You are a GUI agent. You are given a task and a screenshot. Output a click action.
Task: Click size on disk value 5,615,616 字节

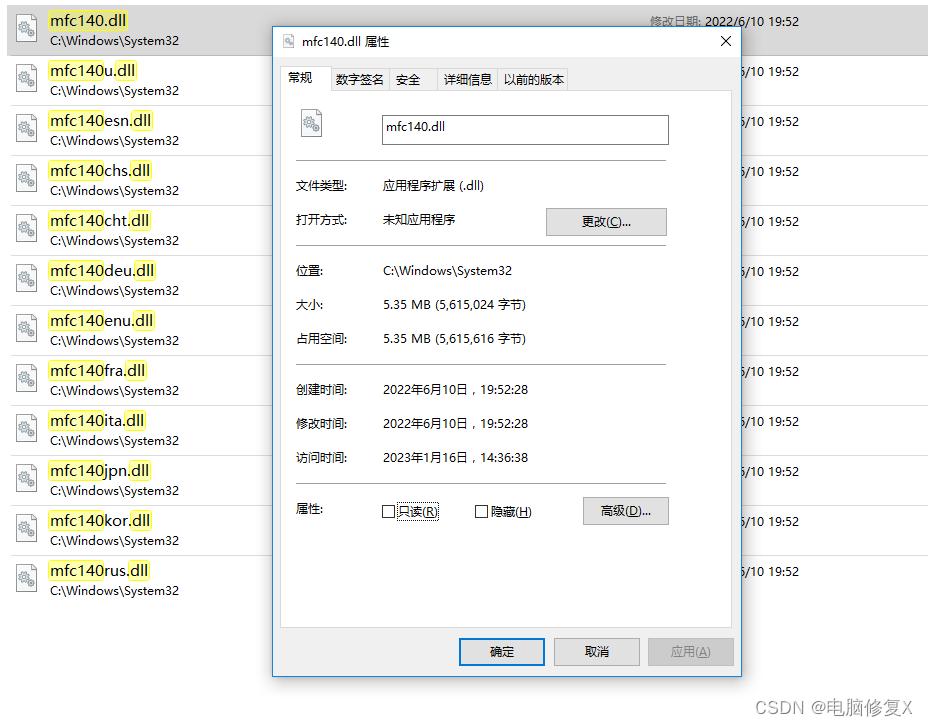(x=455, y=339)
